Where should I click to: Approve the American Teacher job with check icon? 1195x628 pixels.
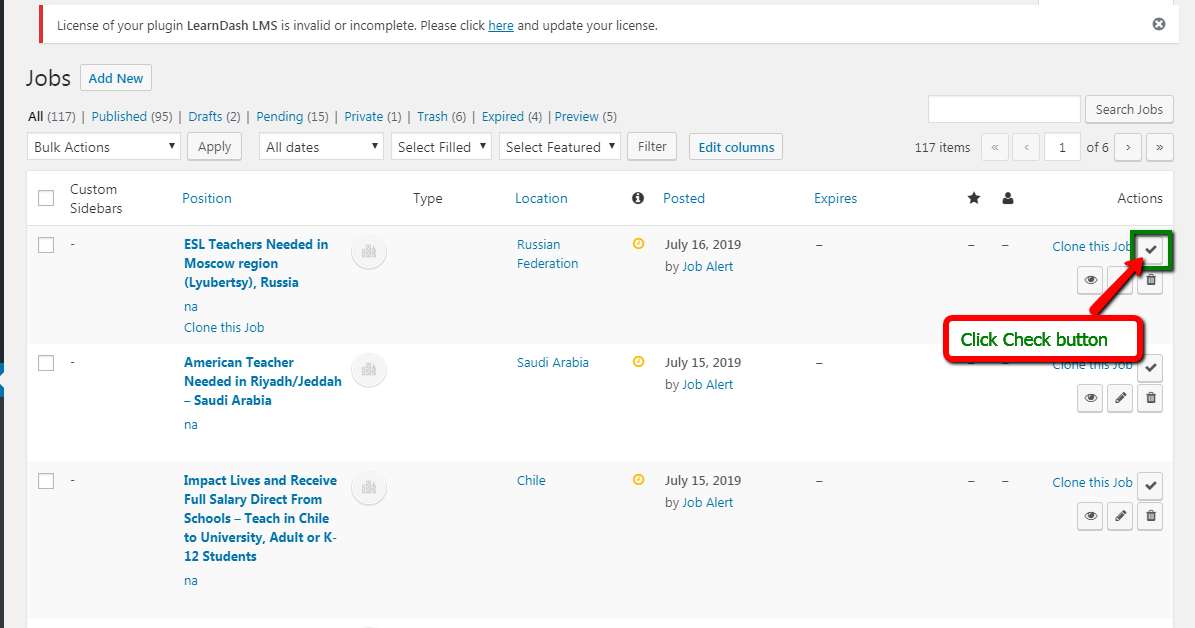click(x=1151, y=367)
